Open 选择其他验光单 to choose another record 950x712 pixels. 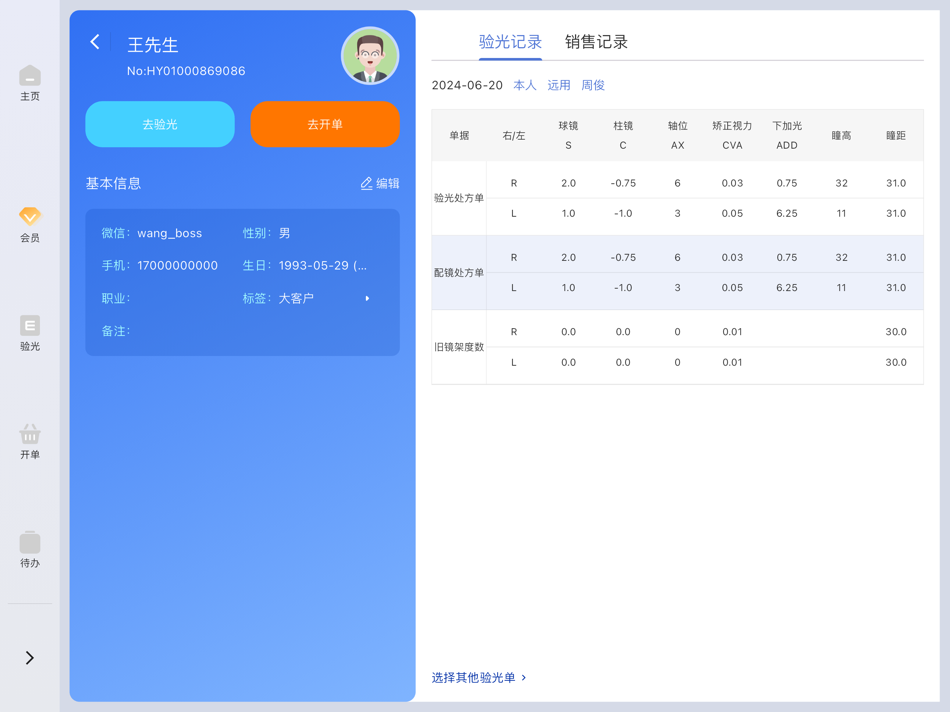coord(479,677)
